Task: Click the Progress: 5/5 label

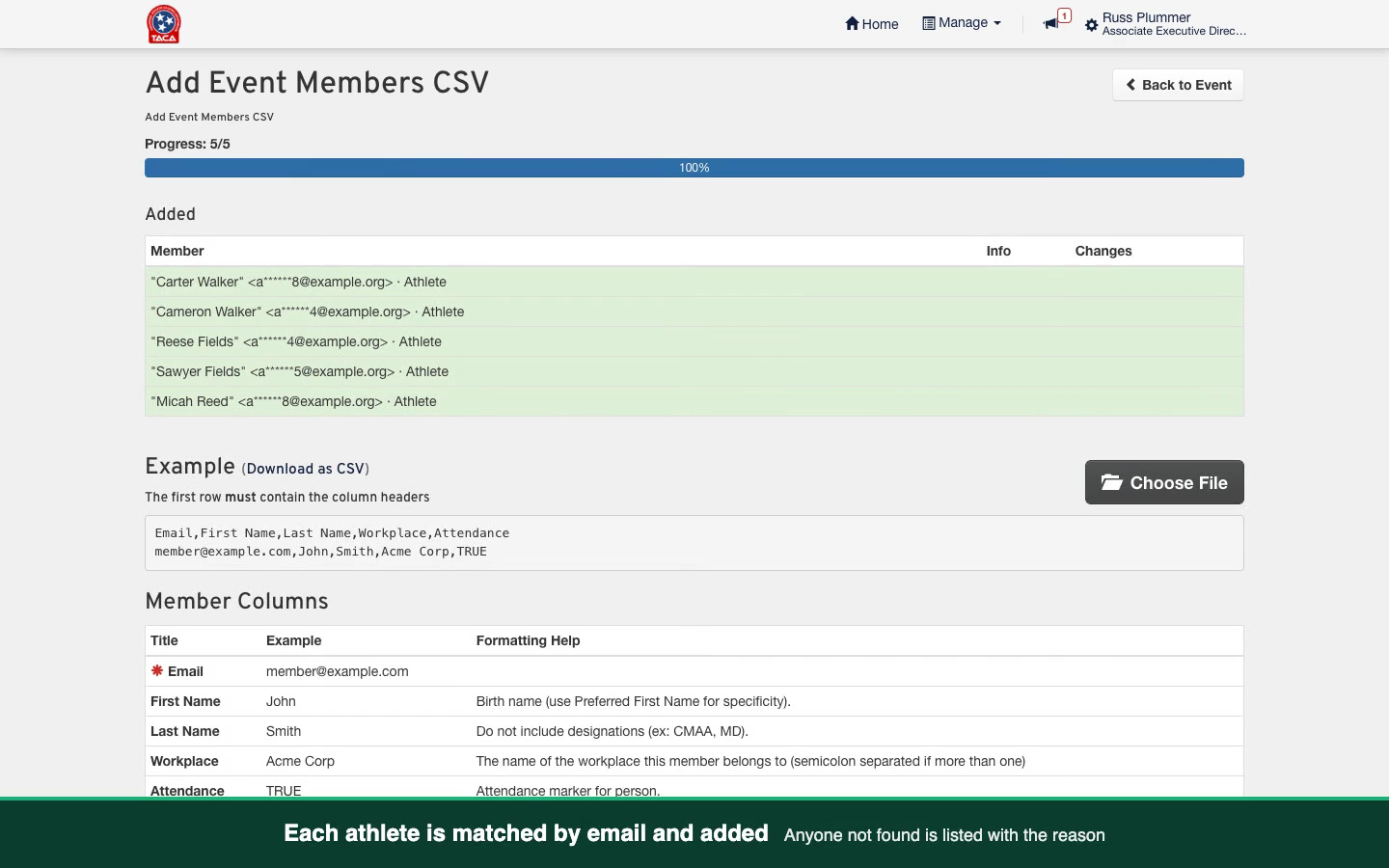Action: click(x=187, y=144)
